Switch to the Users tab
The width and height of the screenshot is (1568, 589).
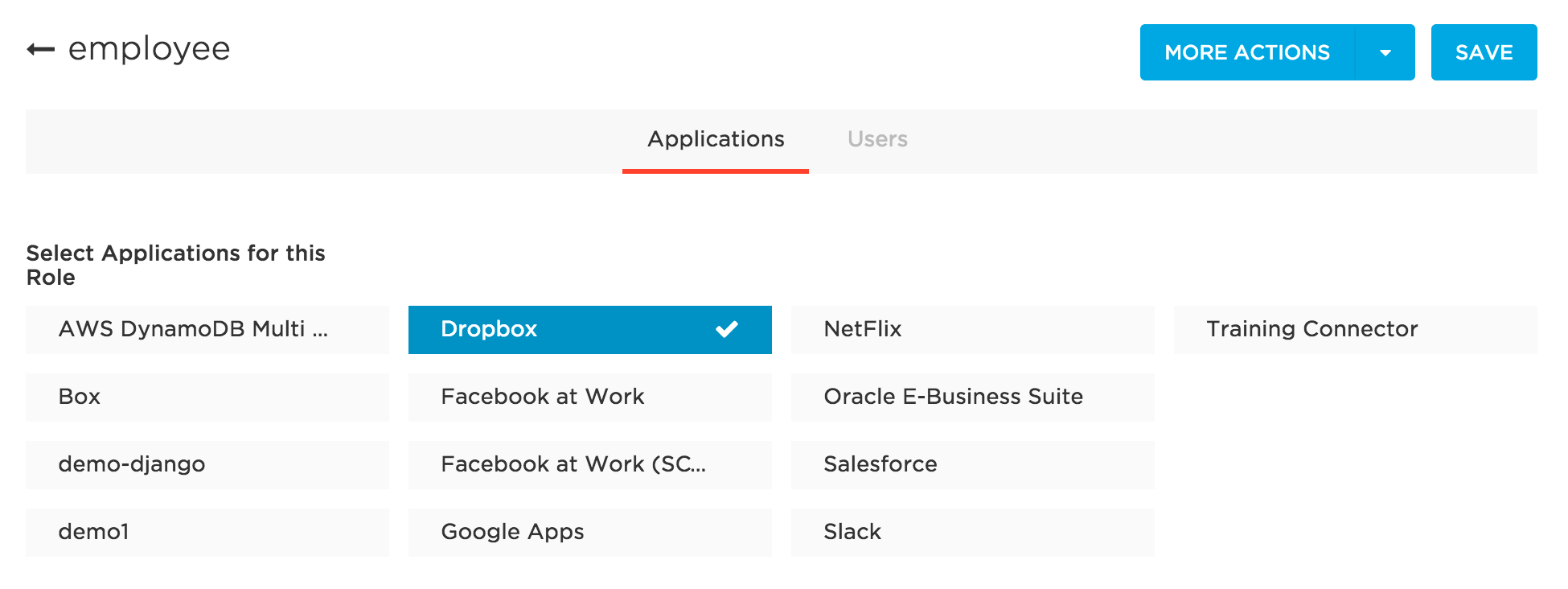pyautogui.click(x=877, y=140)
